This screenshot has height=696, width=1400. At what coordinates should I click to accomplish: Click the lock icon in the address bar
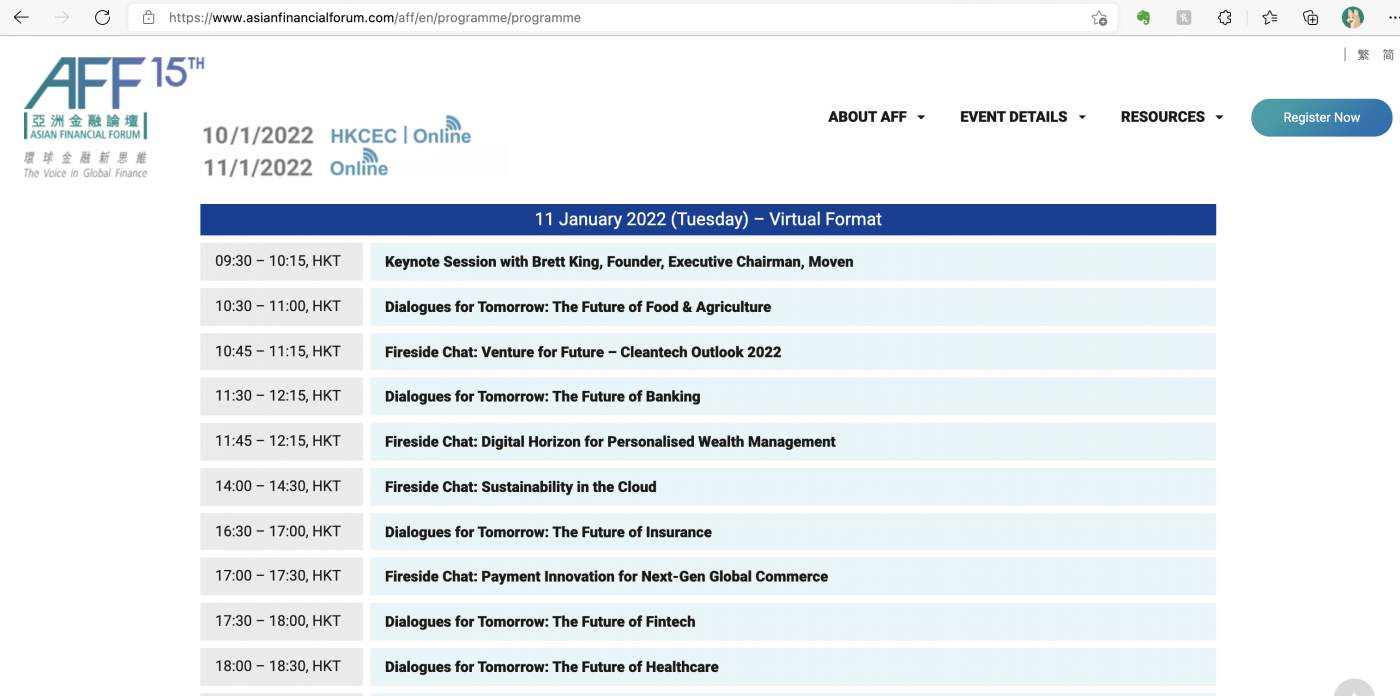point(148,17)
